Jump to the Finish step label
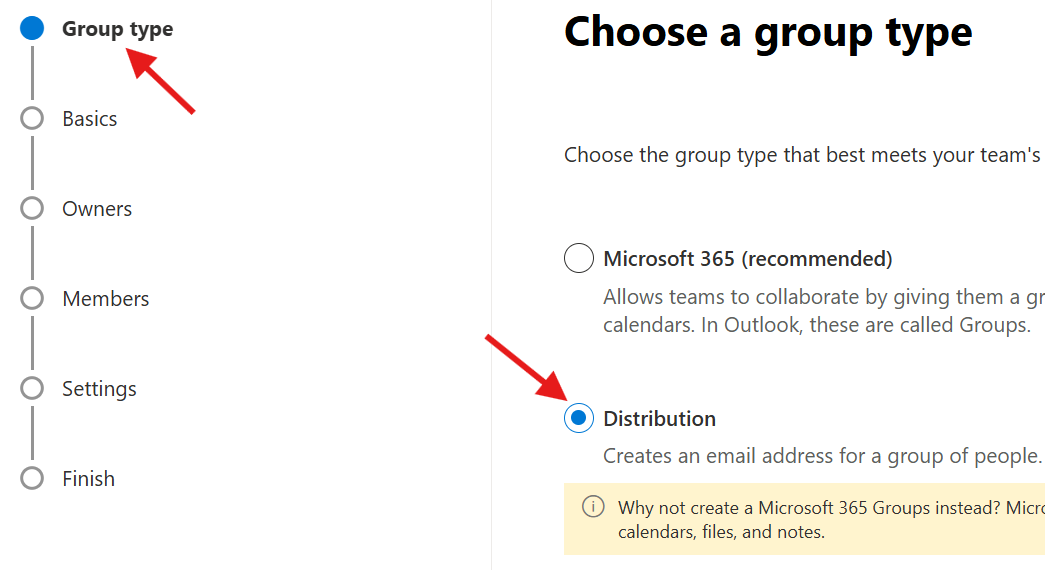1045x570 pixels. 88,479
